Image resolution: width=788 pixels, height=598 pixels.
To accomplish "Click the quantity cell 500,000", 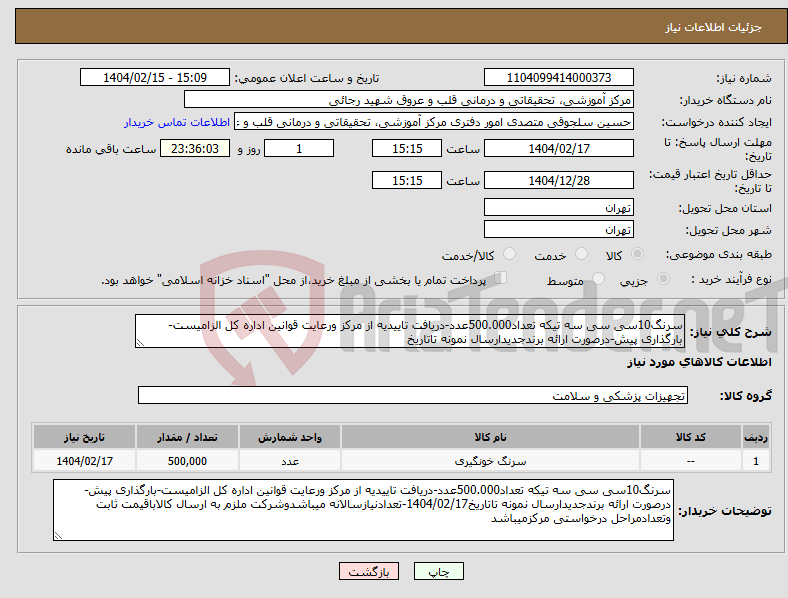I will 187,461.
